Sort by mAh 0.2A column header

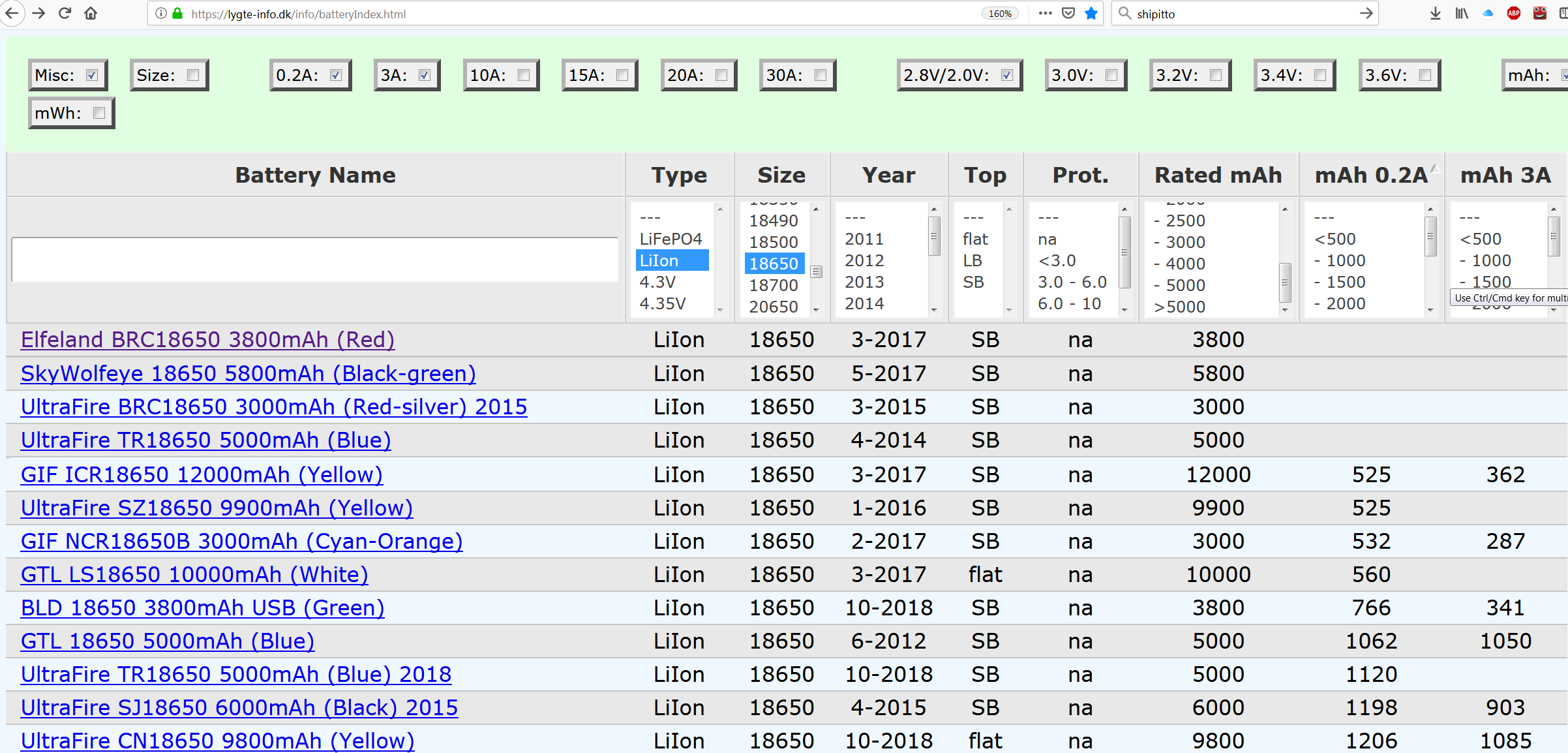(x=1371, y=175)
